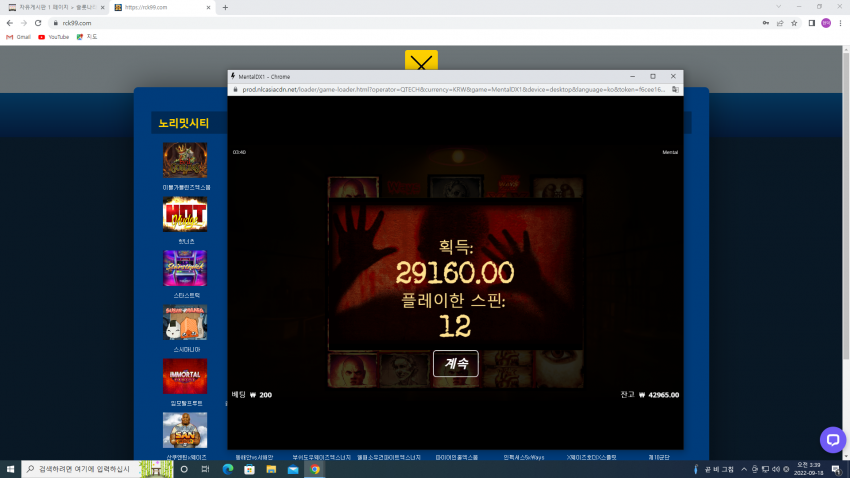Open Task View in taskbar
850x478 pixels.
coord(205,469)
